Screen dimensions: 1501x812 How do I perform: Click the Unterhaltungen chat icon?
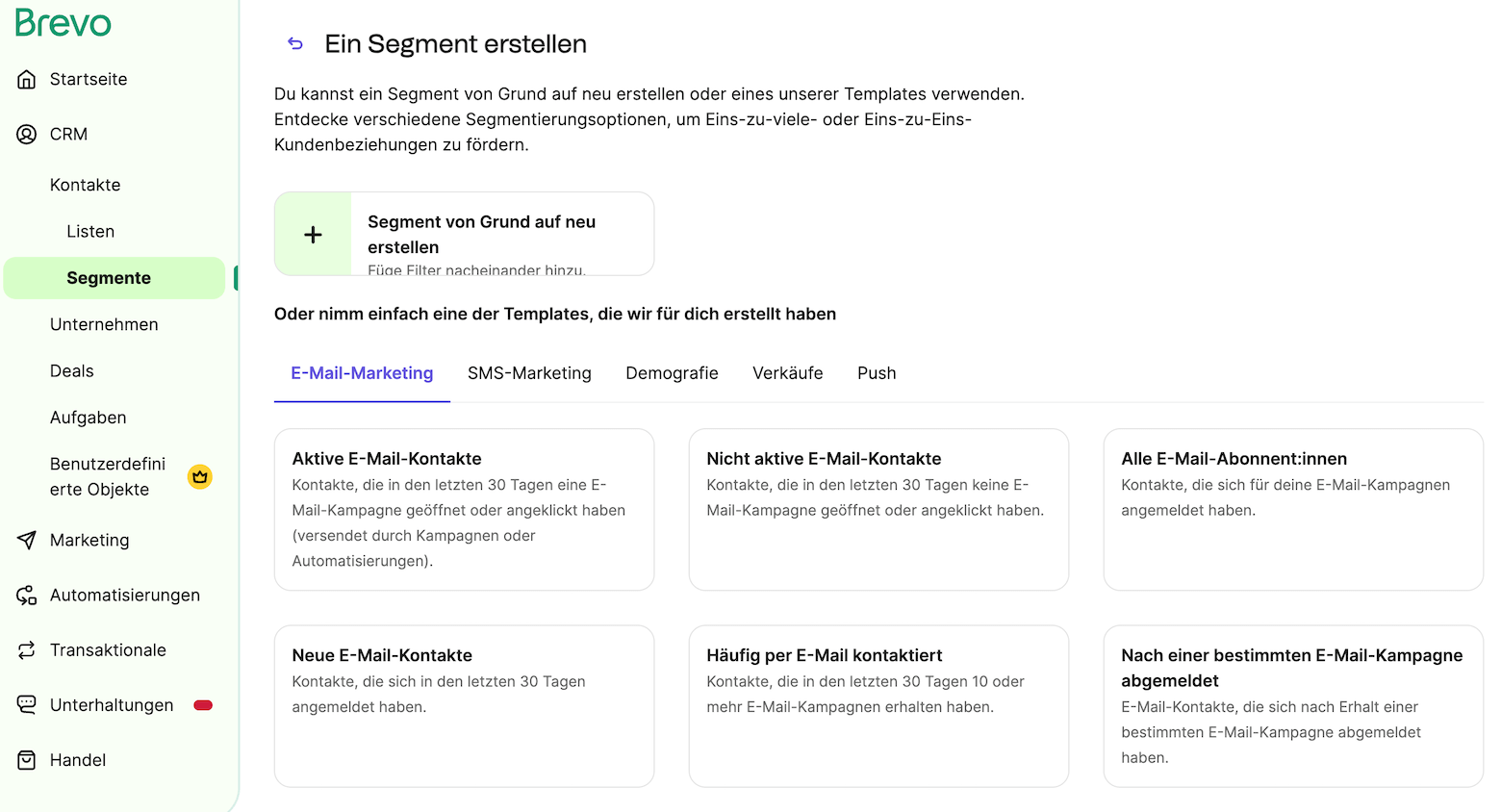[x=27, y=705]
